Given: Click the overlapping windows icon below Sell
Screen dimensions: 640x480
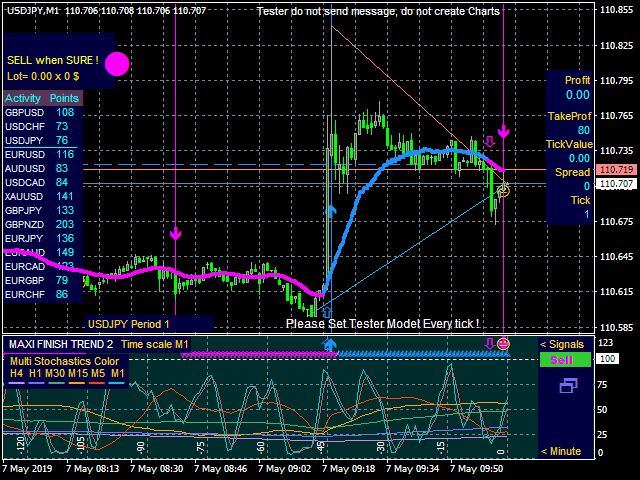Looking at the screenshot, I should point(568,385).
